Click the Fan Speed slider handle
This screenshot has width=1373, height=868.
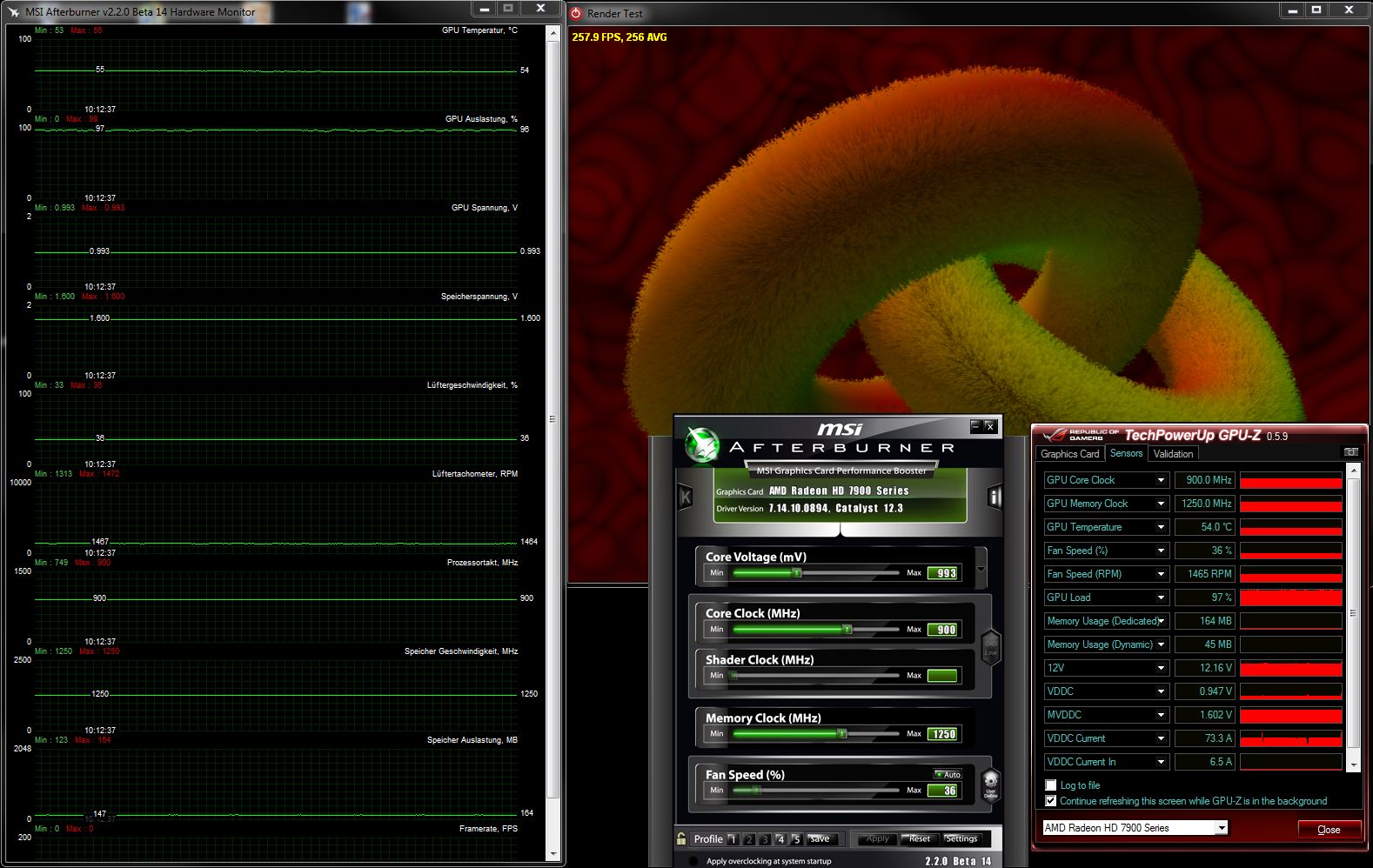click(756, 790)
